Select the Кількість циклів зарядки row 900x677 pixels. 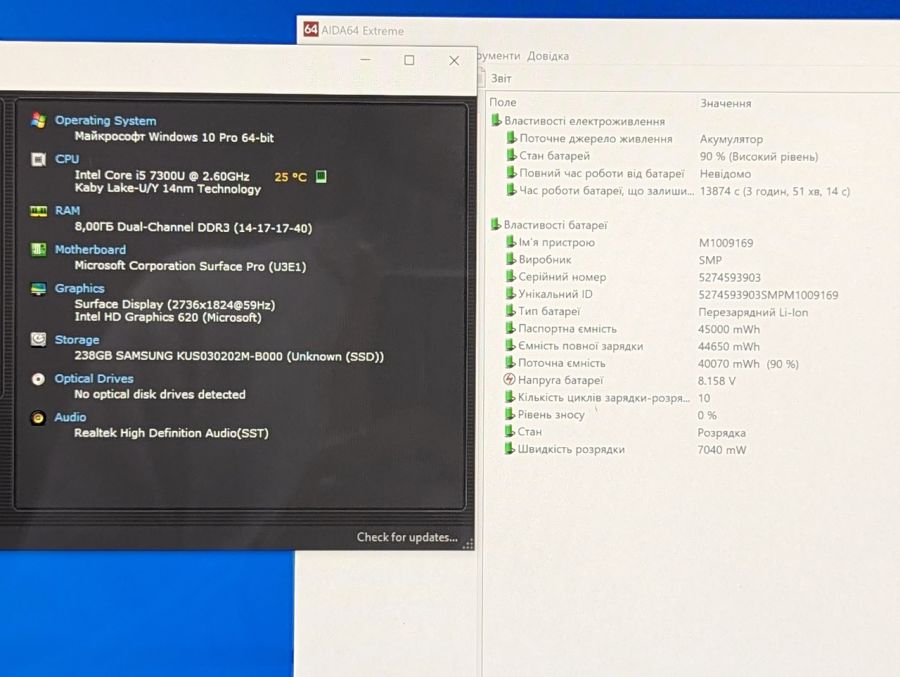pyautogui.click(x=608, y=397)
